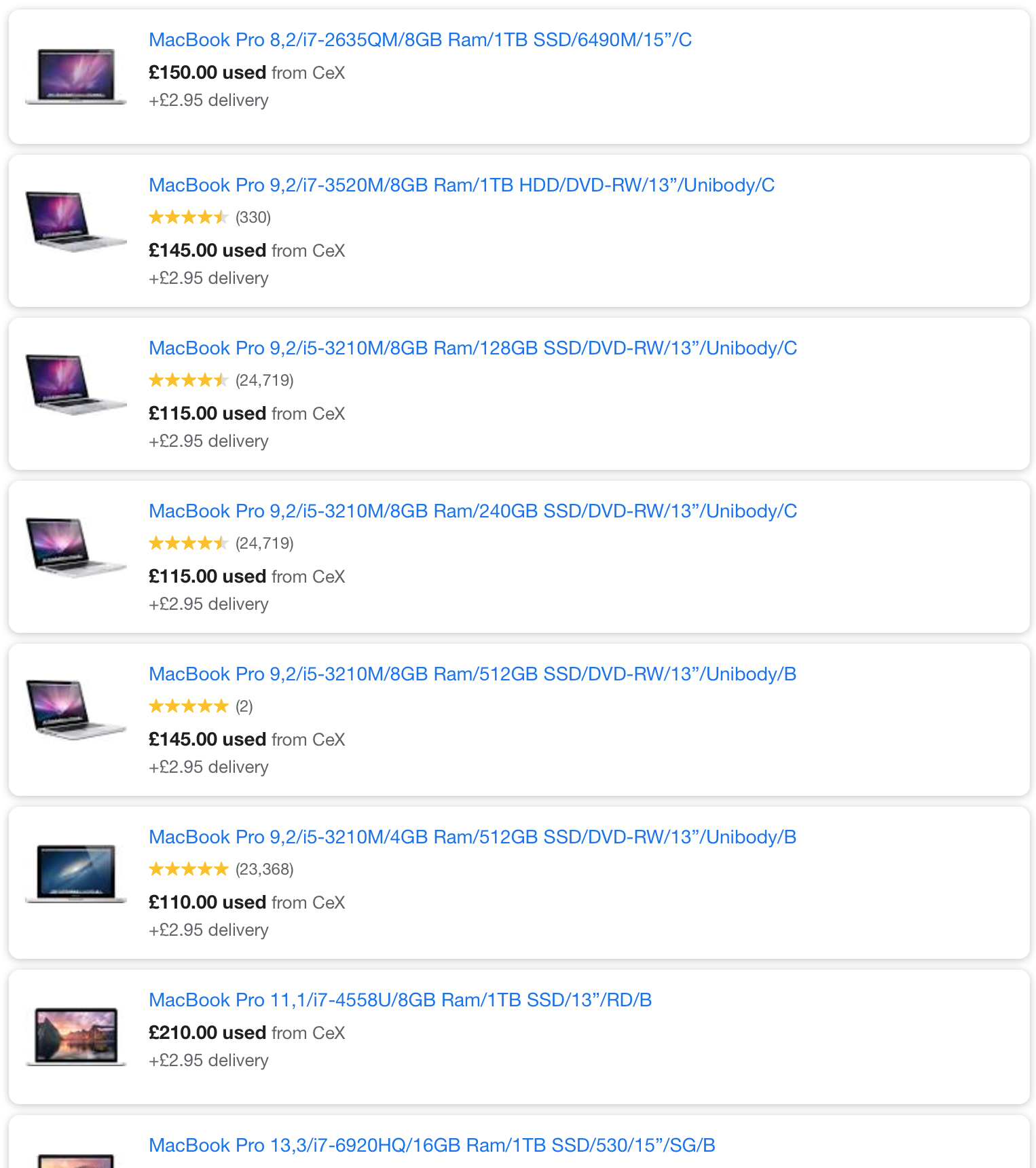Viewport: 1036px width, 1168px height.
Task: Click the MacBook Pro 8,2 product thumbnail
Action: 76,76
